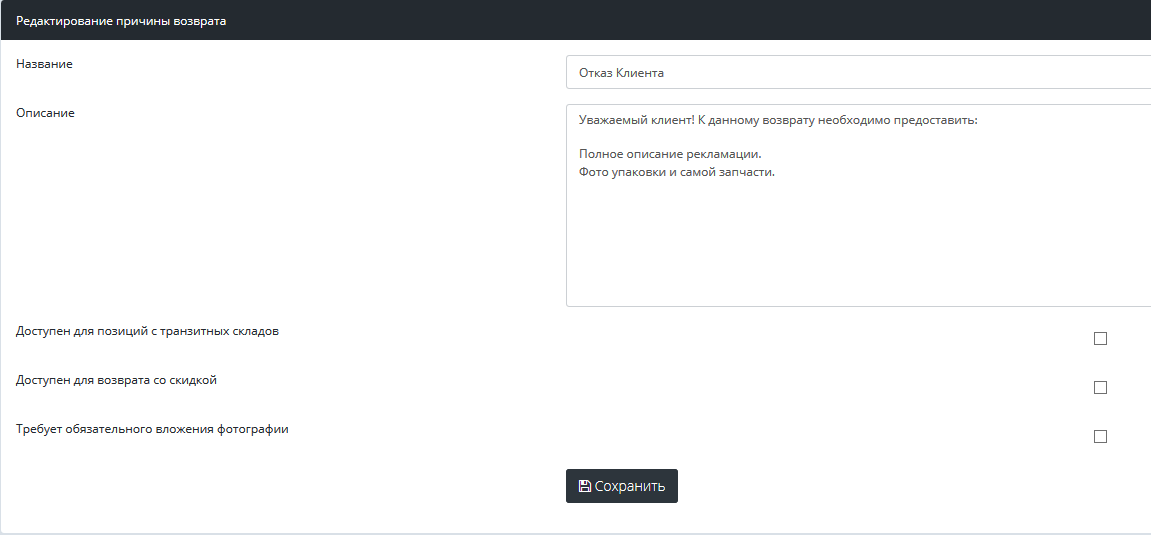Click the word 'Клиента' in the name field
The image size is (1151, 535).
[641, 73]
